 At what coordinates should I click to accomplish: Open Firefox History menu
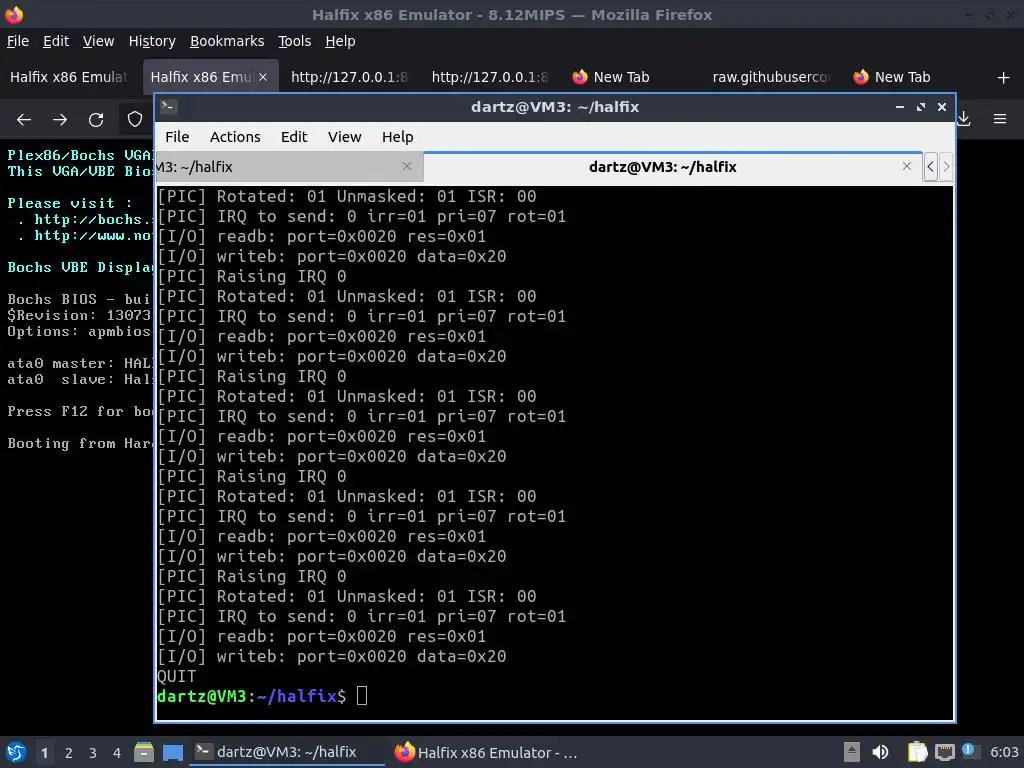(152, 41)
